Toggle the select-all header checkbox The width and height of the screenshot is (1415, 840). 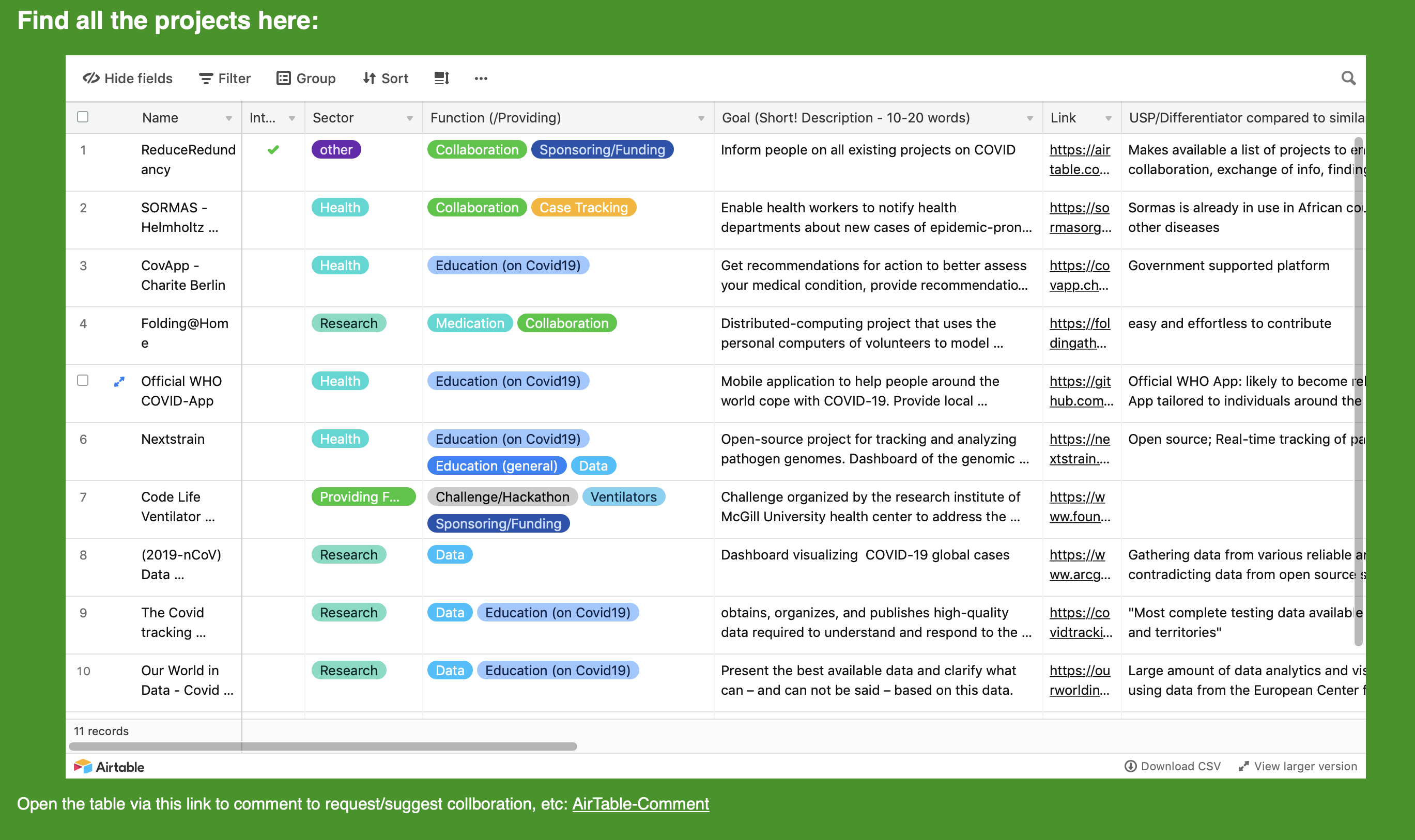[x=83, y=117]
